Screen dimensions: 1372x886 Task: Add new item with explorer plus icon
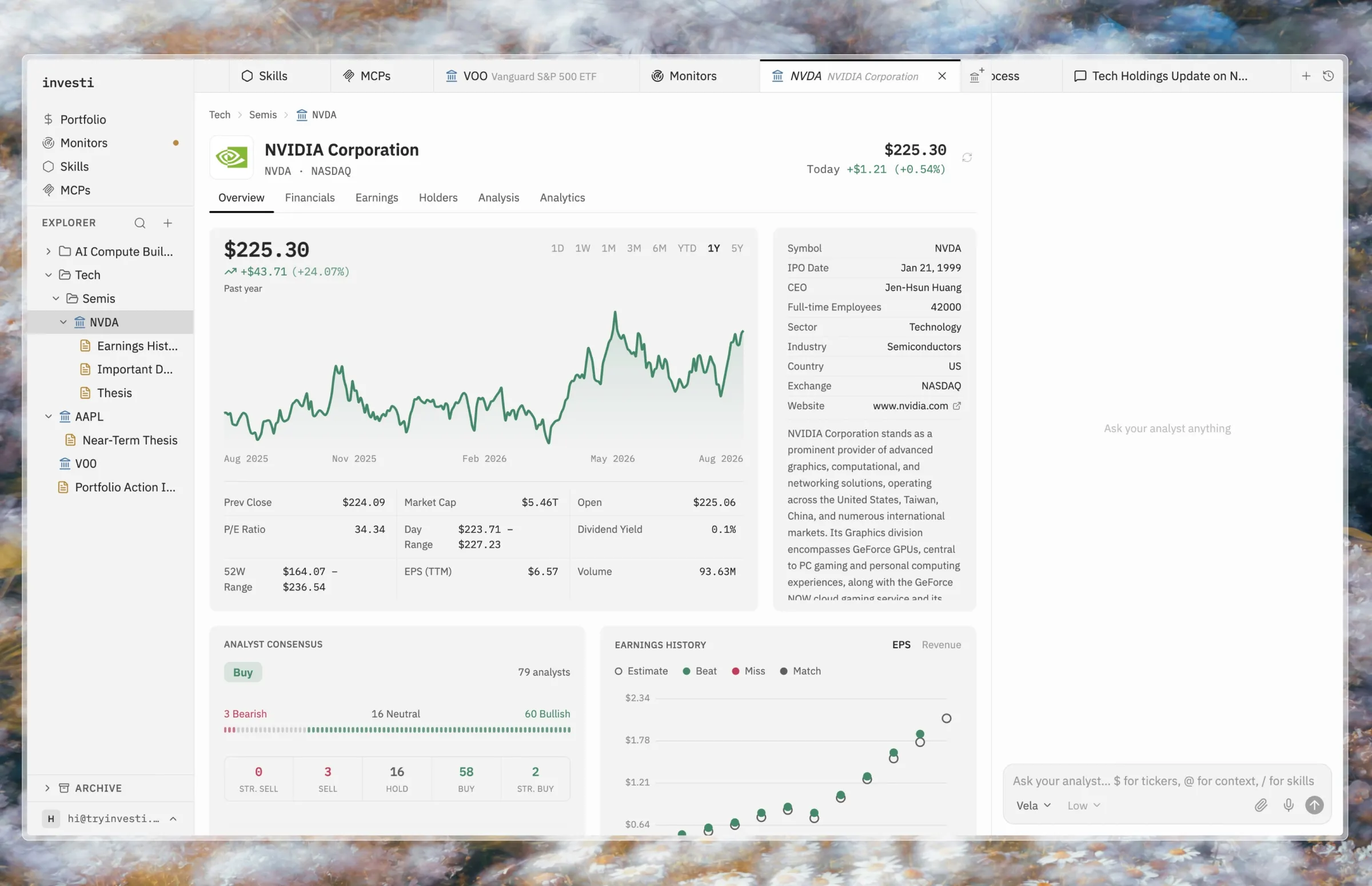pyautogui.click(x=167, y=224)
